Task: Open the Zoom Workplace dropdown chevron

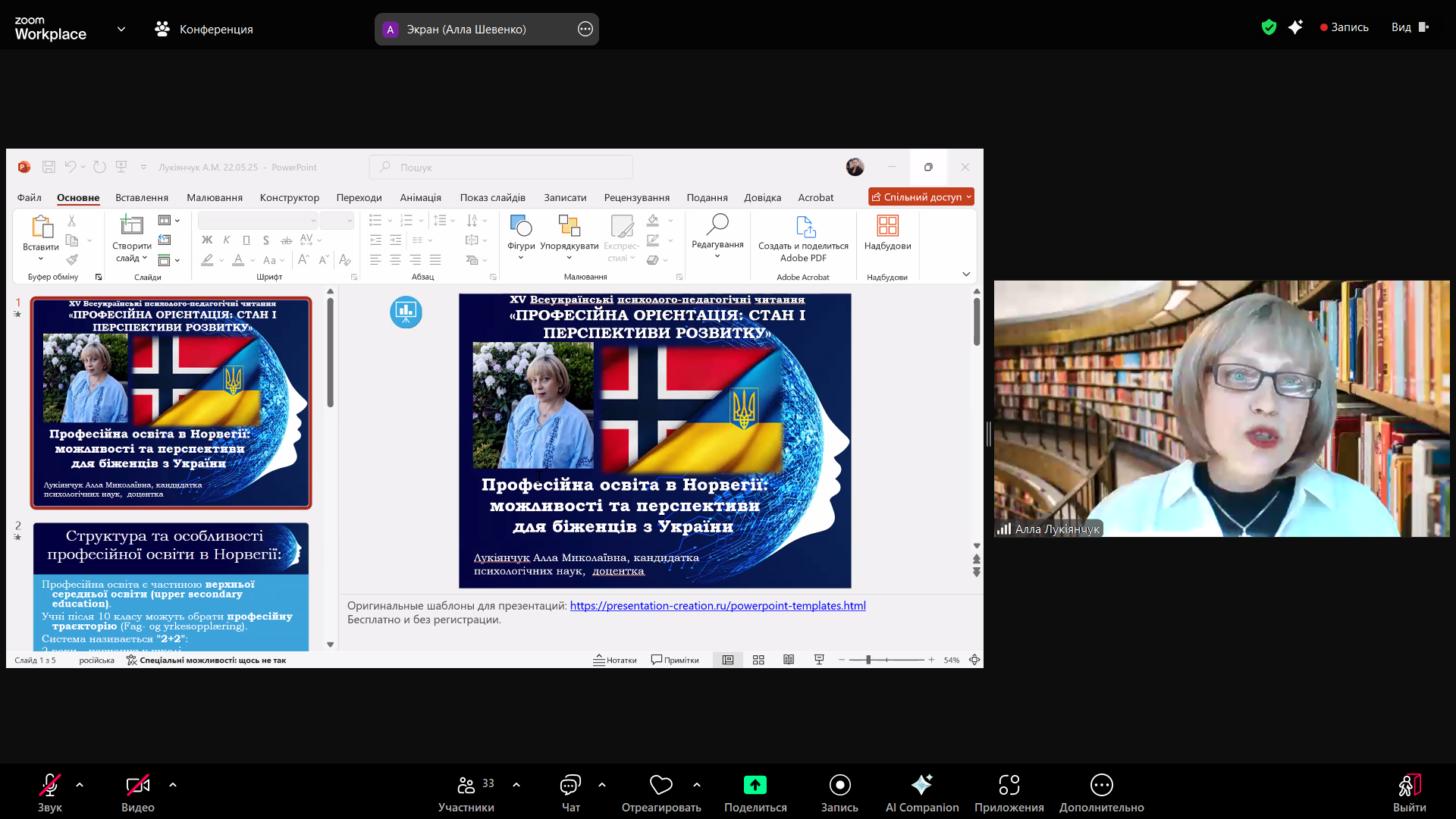Action: click(121, 29)
